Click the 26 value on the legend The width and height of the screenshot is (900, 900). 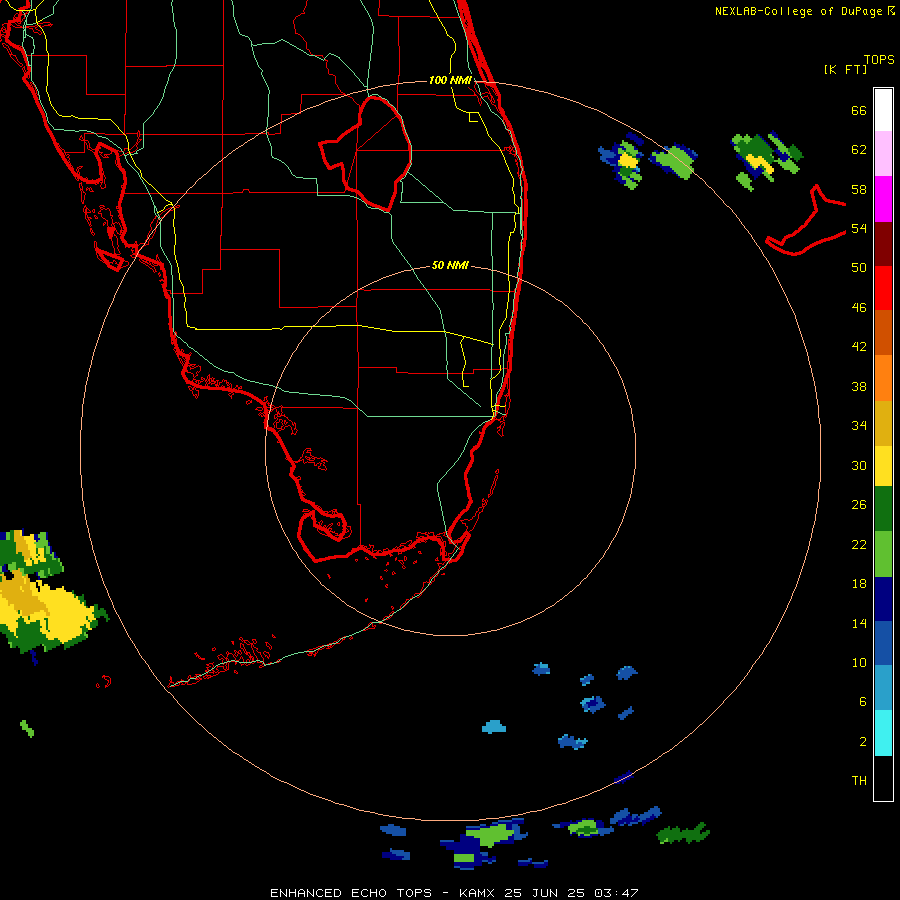[x=859, y=505]
